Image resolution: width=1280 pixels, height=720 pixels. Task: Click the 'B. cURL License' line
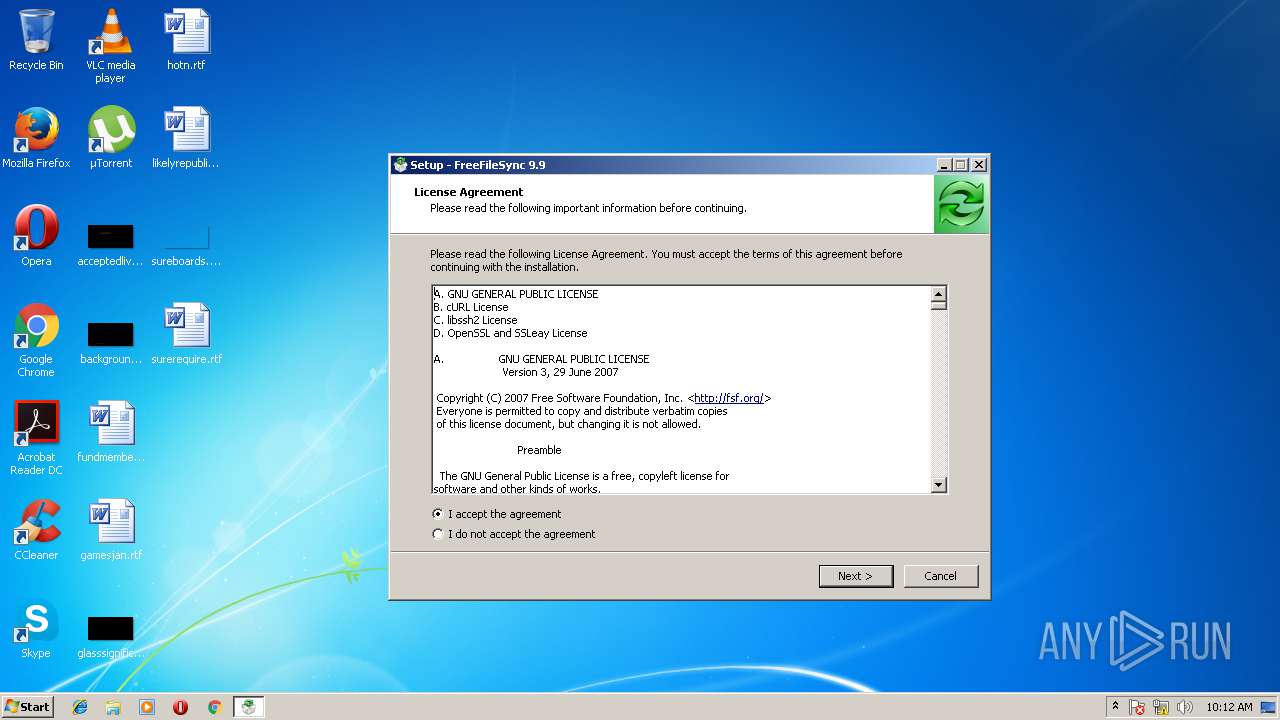[471, 307]
